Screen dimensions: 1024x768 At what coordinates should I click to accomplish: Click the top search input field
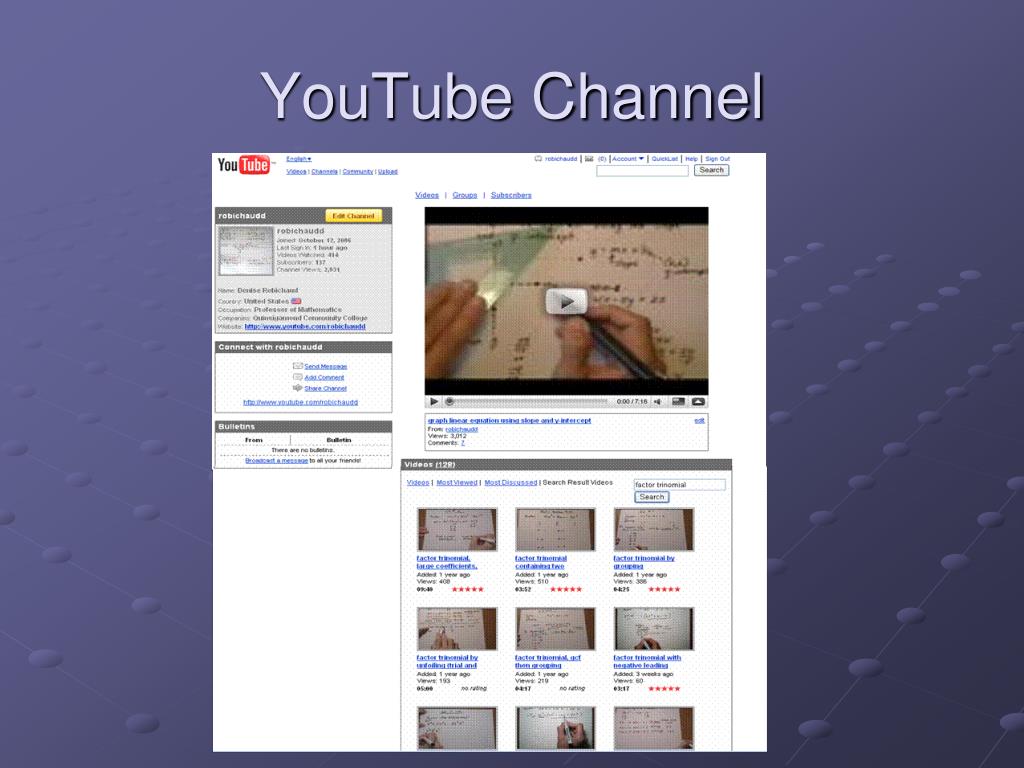642,170
